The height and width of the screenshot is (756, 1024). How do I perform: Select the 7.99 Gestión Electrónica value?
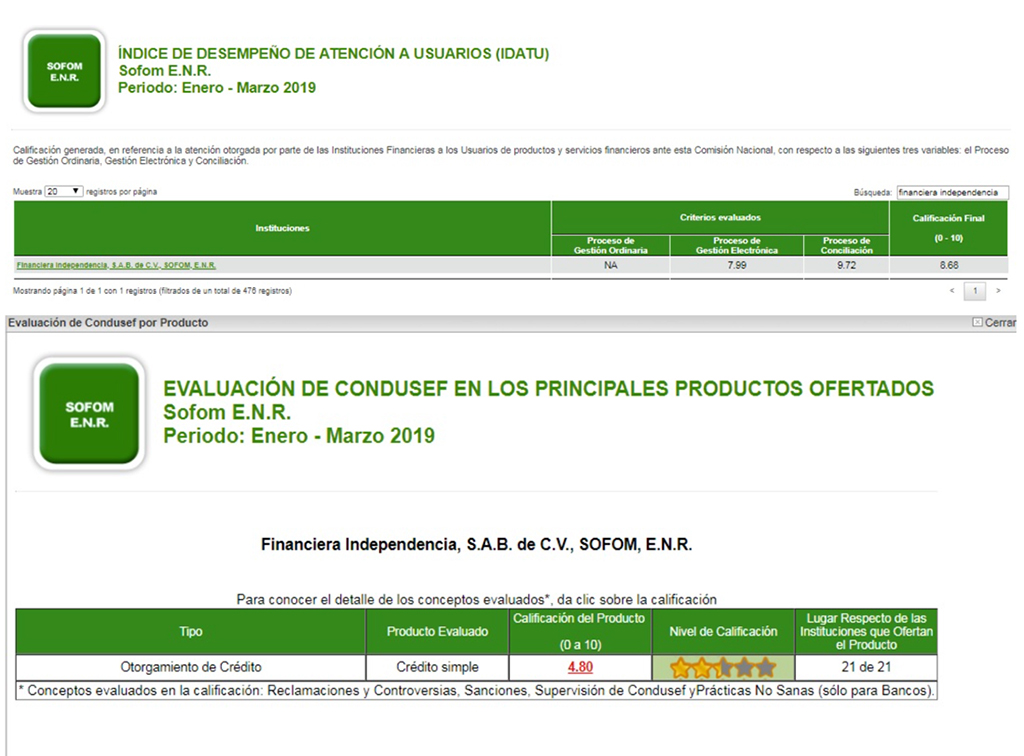737,265
